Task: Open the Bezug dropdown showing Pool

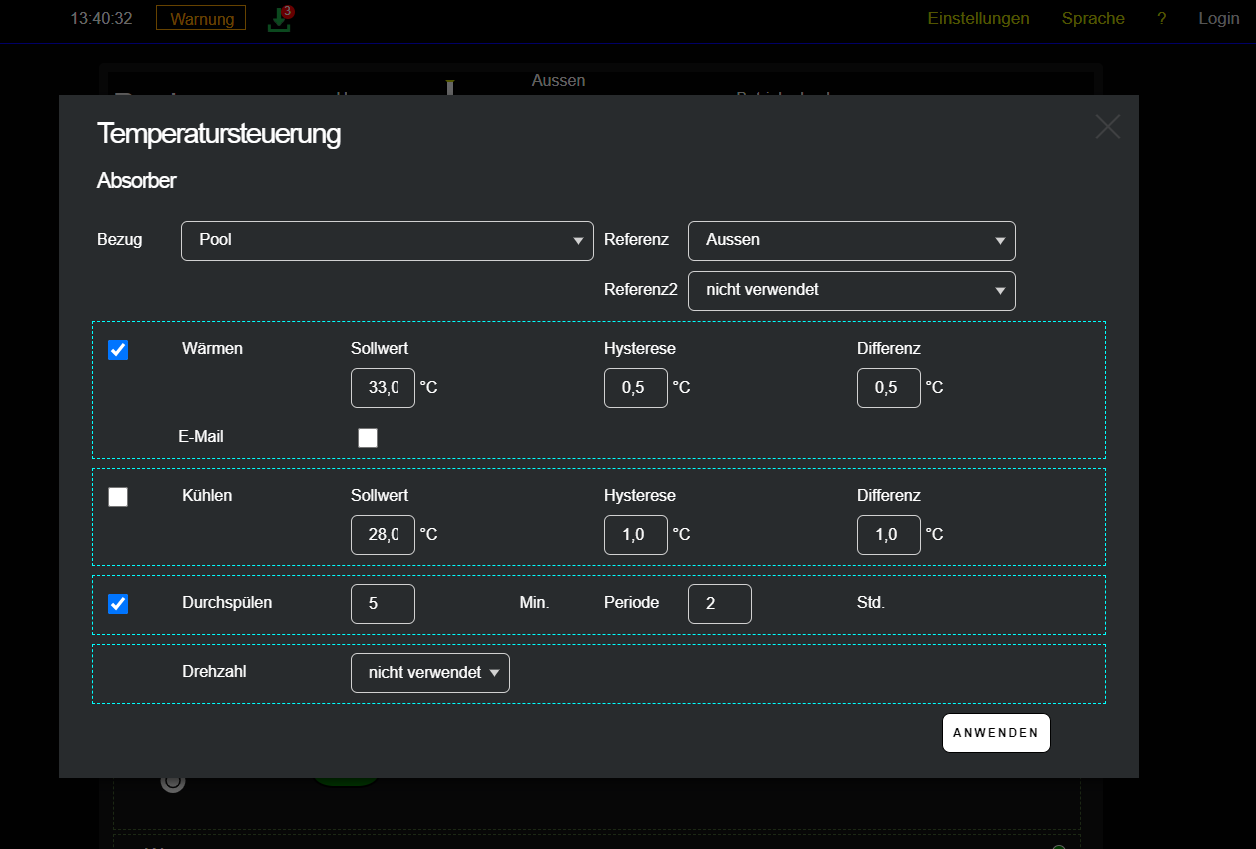Action: pyautogui.click(x=387, y=241)
